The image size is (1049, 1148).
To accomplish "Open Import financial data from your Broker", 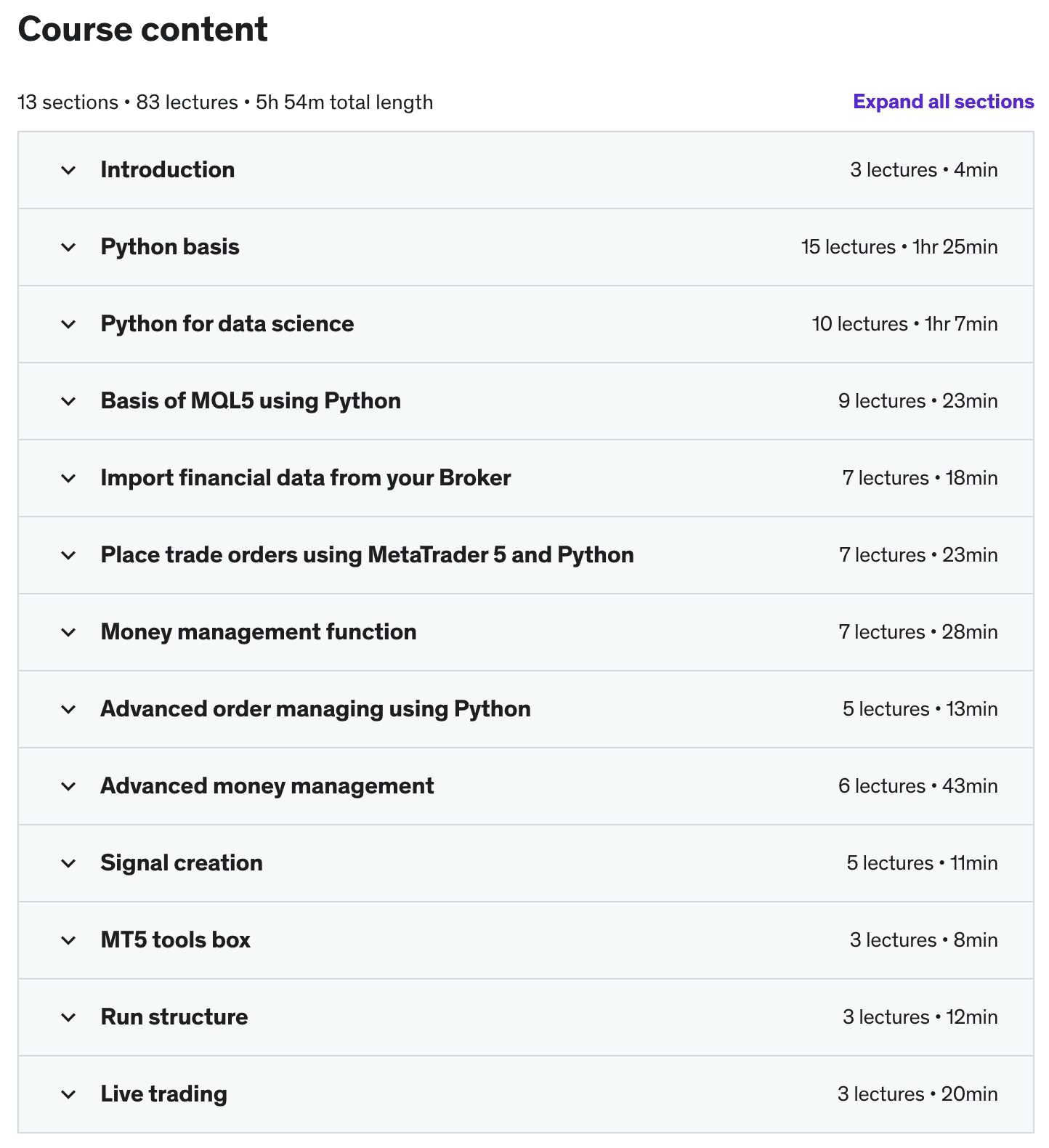I will pyautogui.click(x=306, y=478).
